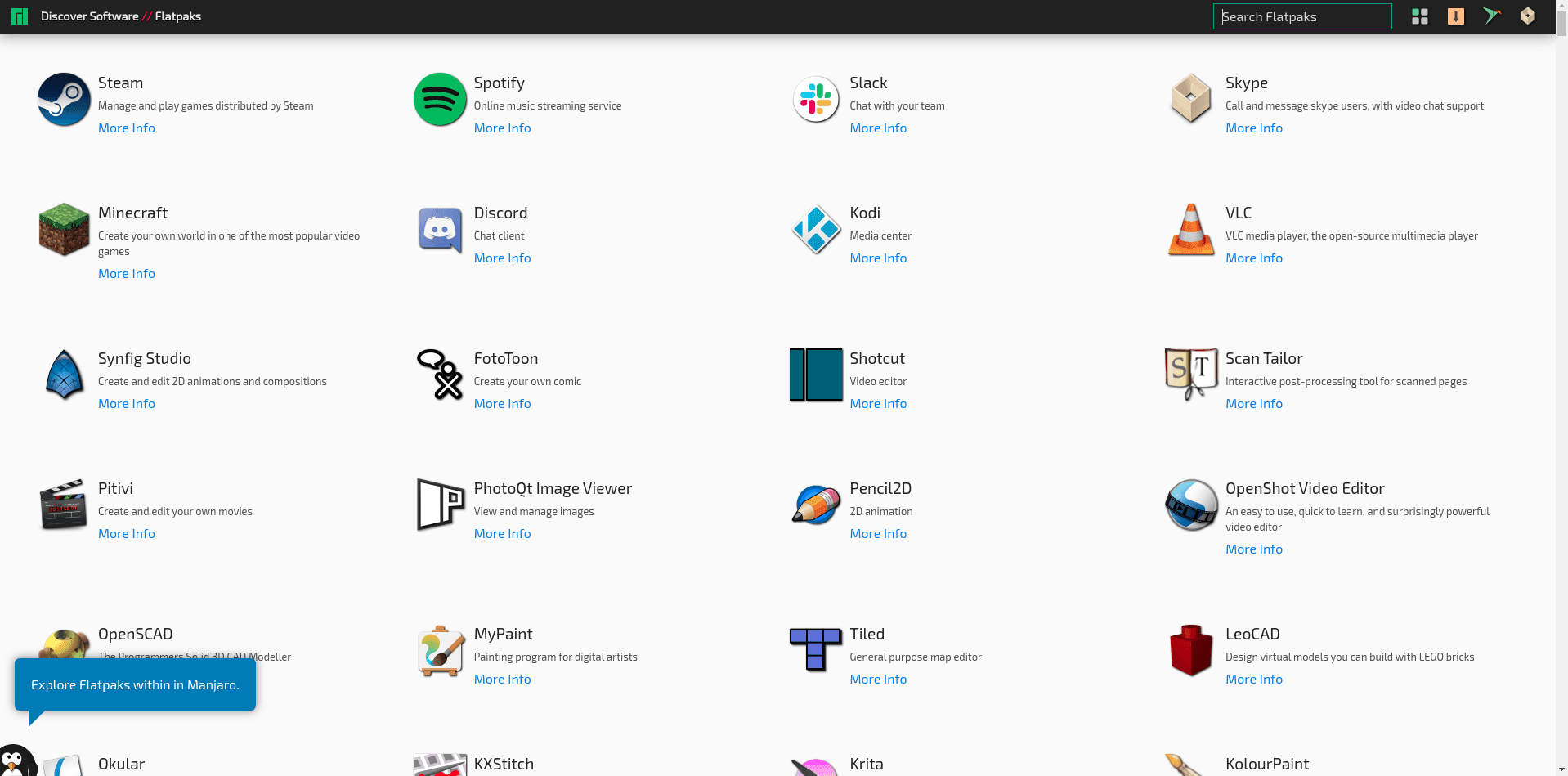Screen dimensions: 1568x776
Task: Click the orange download arrow icon
Action: (x=1456, y=16)
